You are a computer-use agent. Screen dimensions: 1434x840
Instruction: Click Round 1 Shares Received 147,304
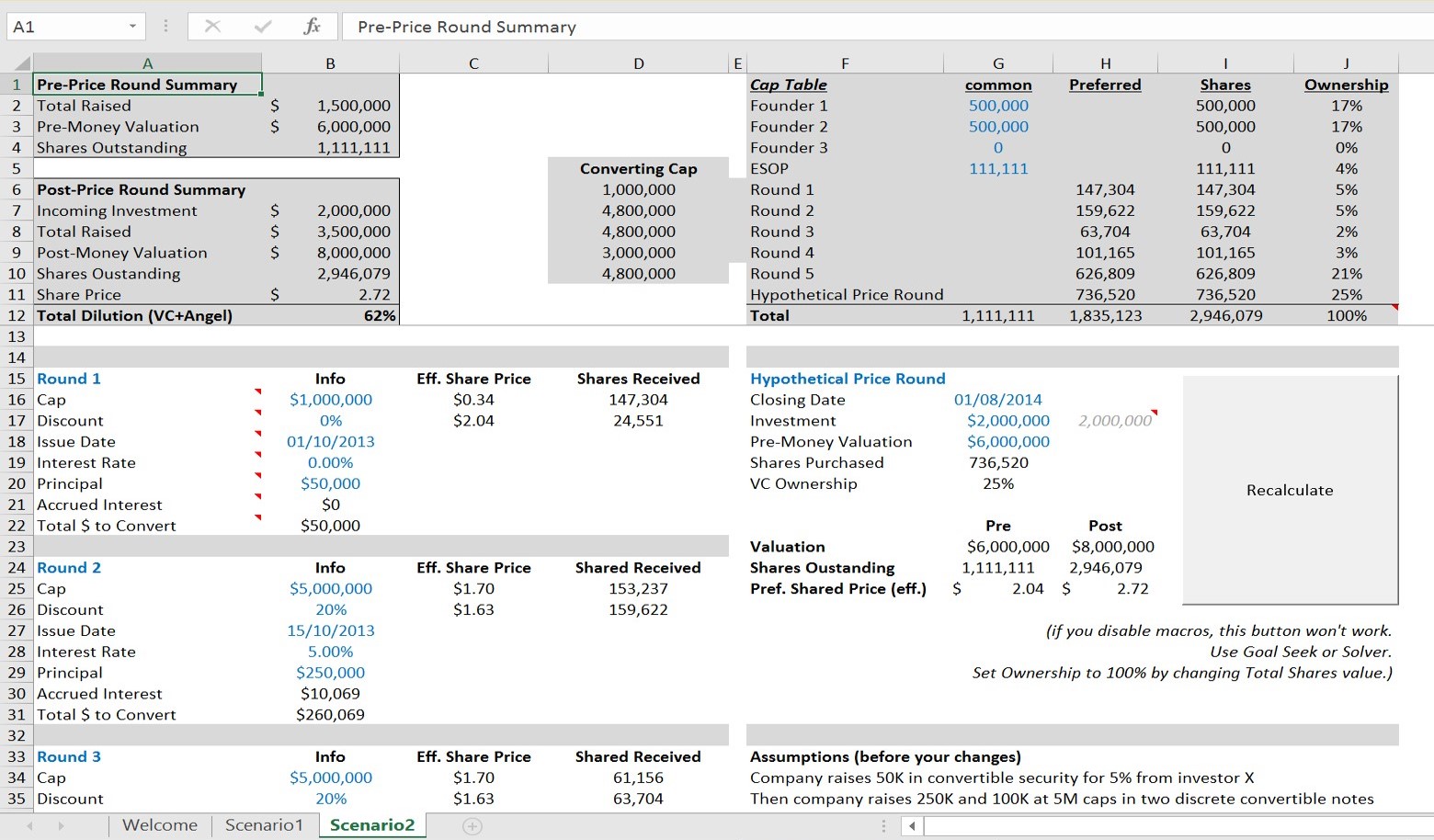click(639, 400)
